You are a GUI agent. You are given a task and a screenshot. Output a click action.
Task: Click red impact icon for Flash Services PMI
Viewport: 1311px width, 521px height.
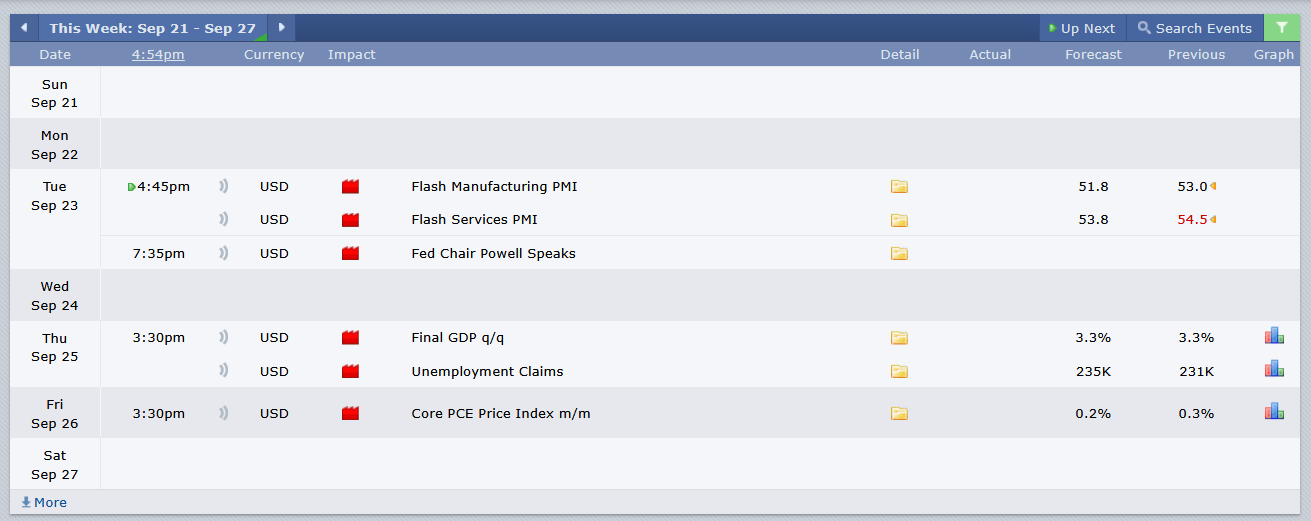pyautogui.click(x=350, y=220)
